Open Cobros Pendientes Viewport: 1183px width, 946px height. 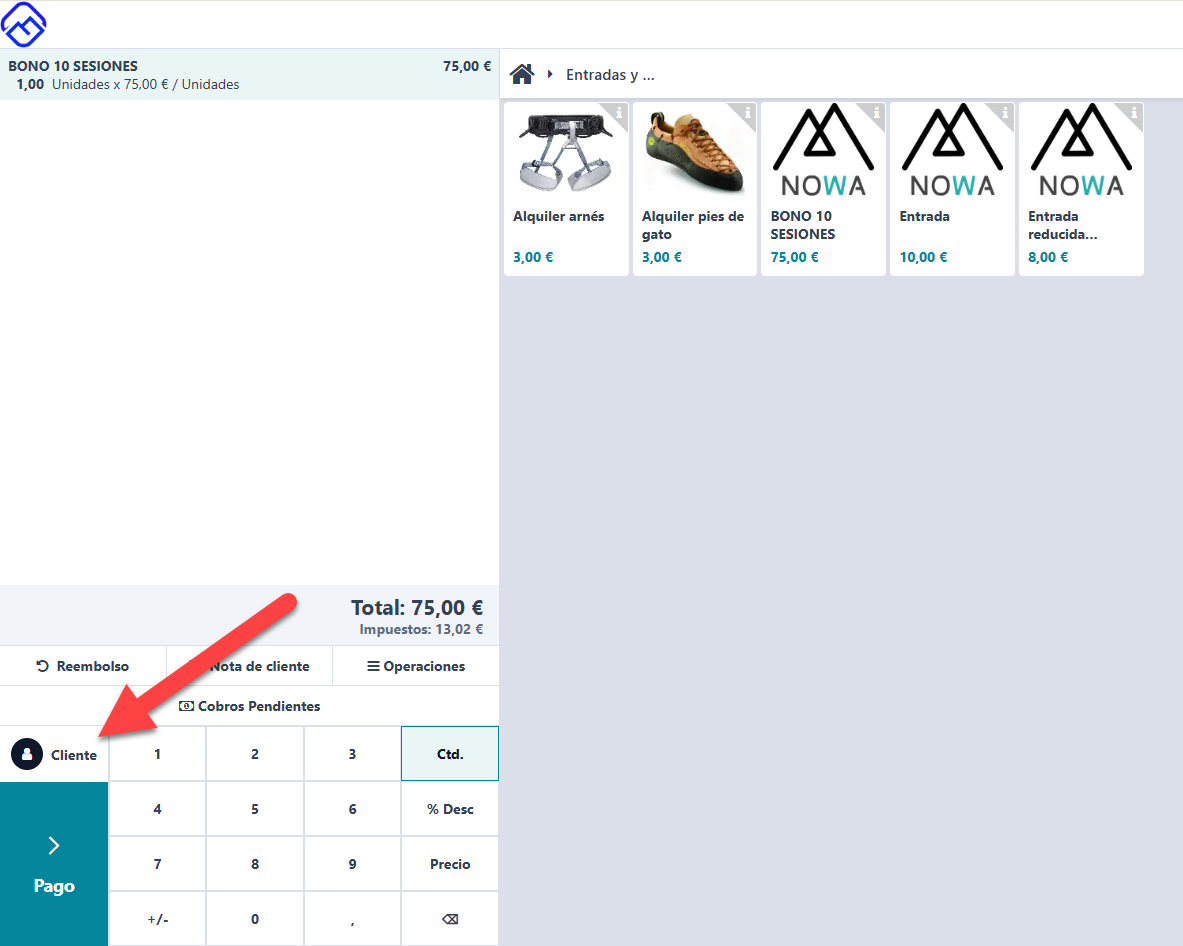(x=249, y=706)
